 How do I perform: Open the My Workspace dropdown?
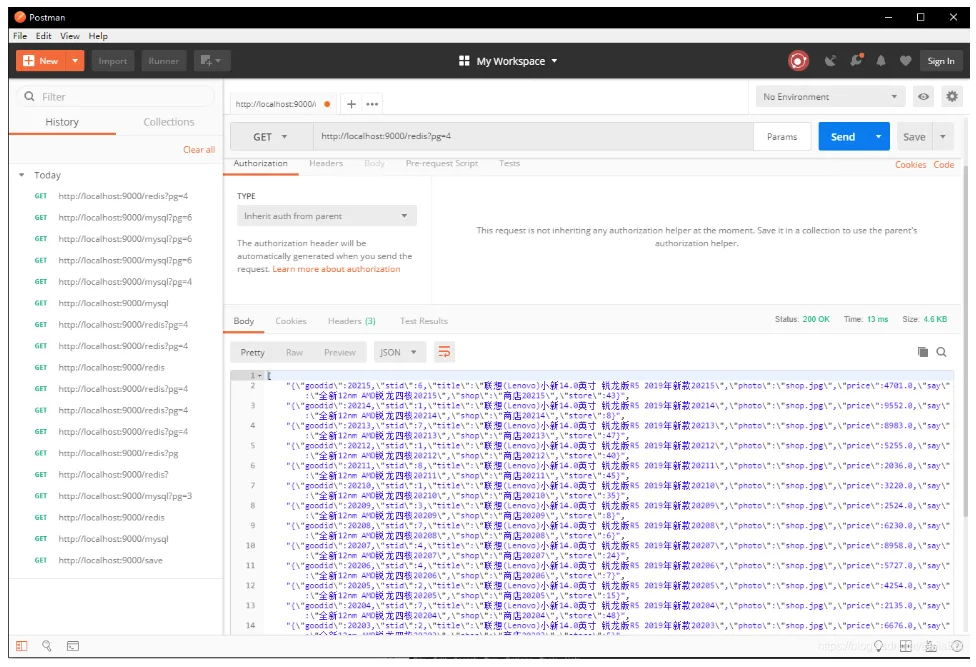508,61
